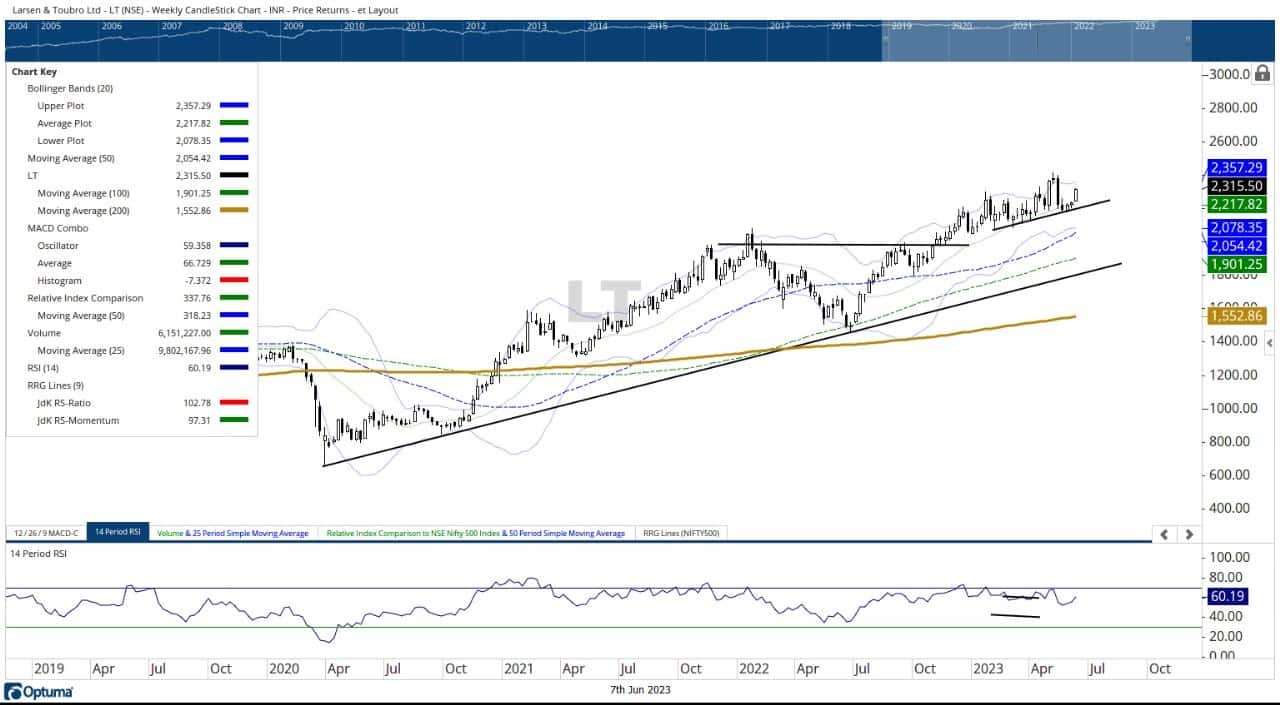The width and height of the screenshot is (1280, 705).
Task: Click the 2,315.50 last price label
Action: [x=1237, y=186]
